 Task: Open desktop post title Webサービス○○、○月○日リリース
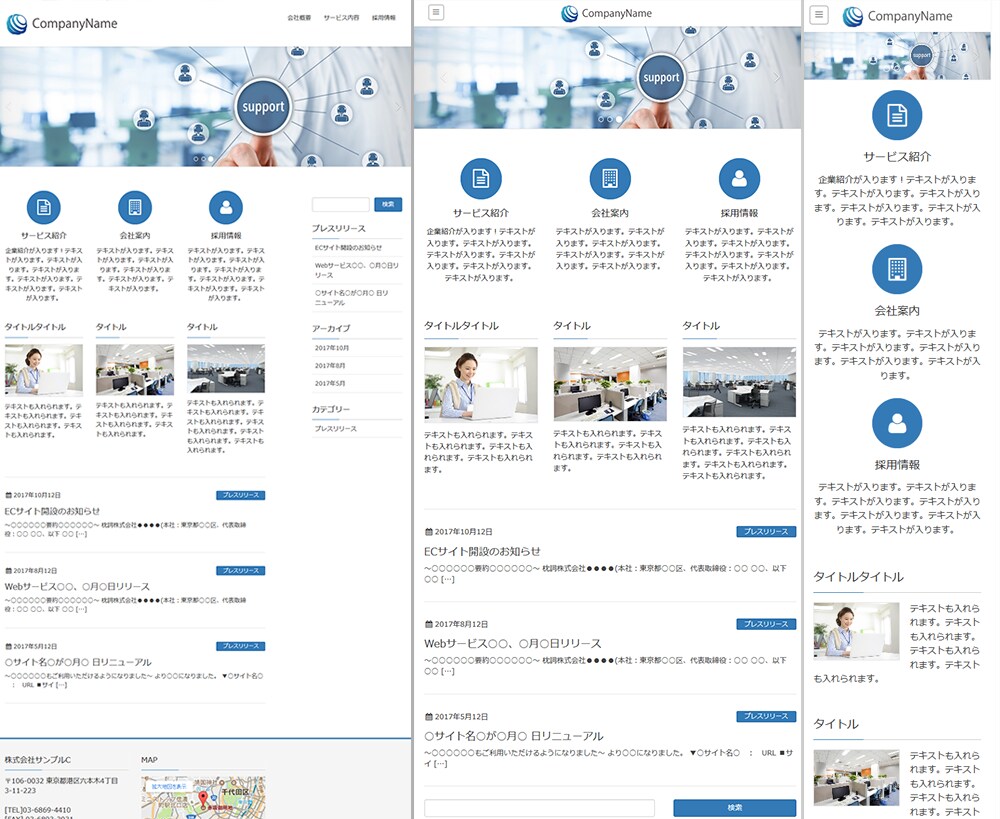[77, 586]
